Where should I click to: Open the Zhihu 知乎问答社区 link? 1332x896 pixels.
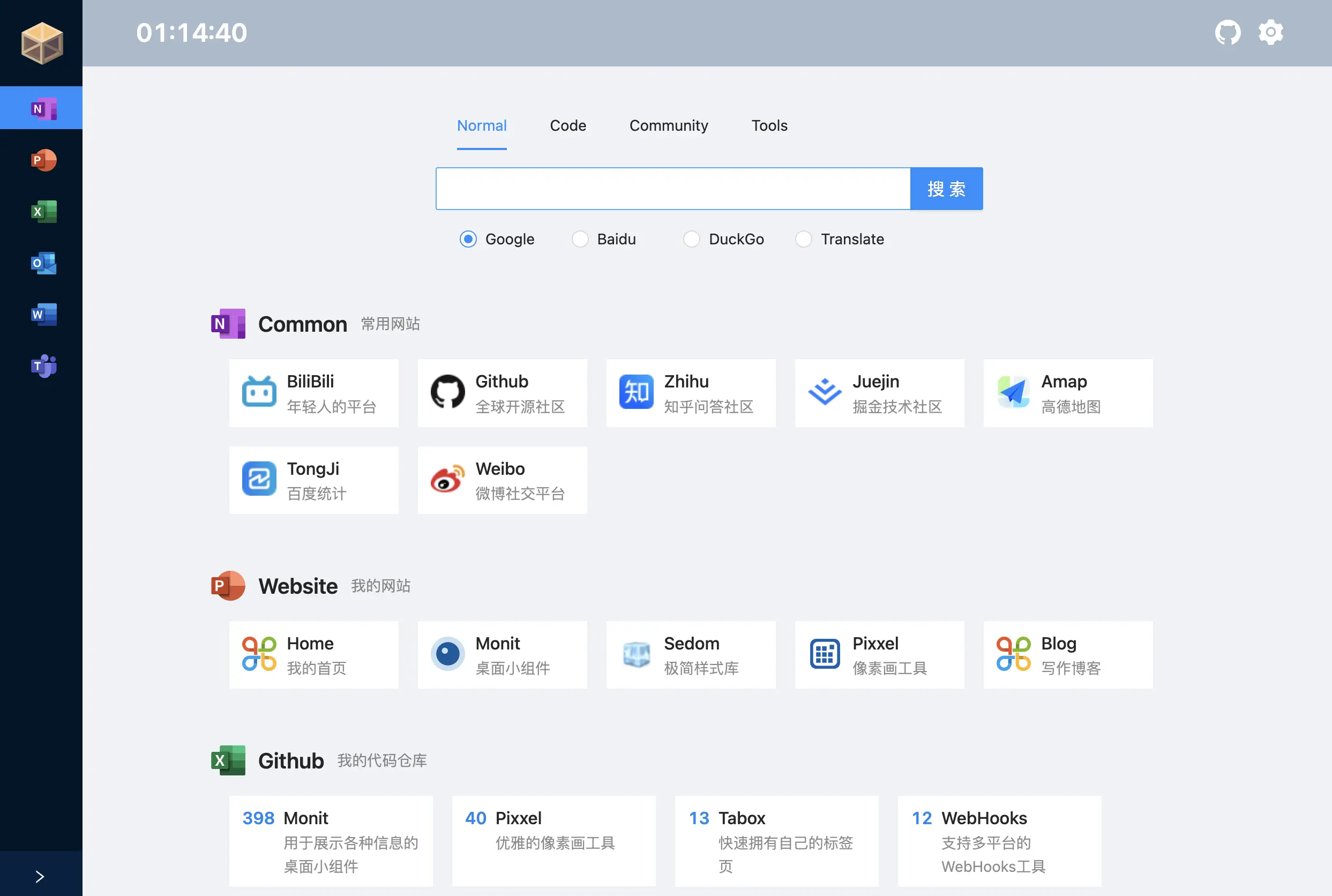pos(691,393)
